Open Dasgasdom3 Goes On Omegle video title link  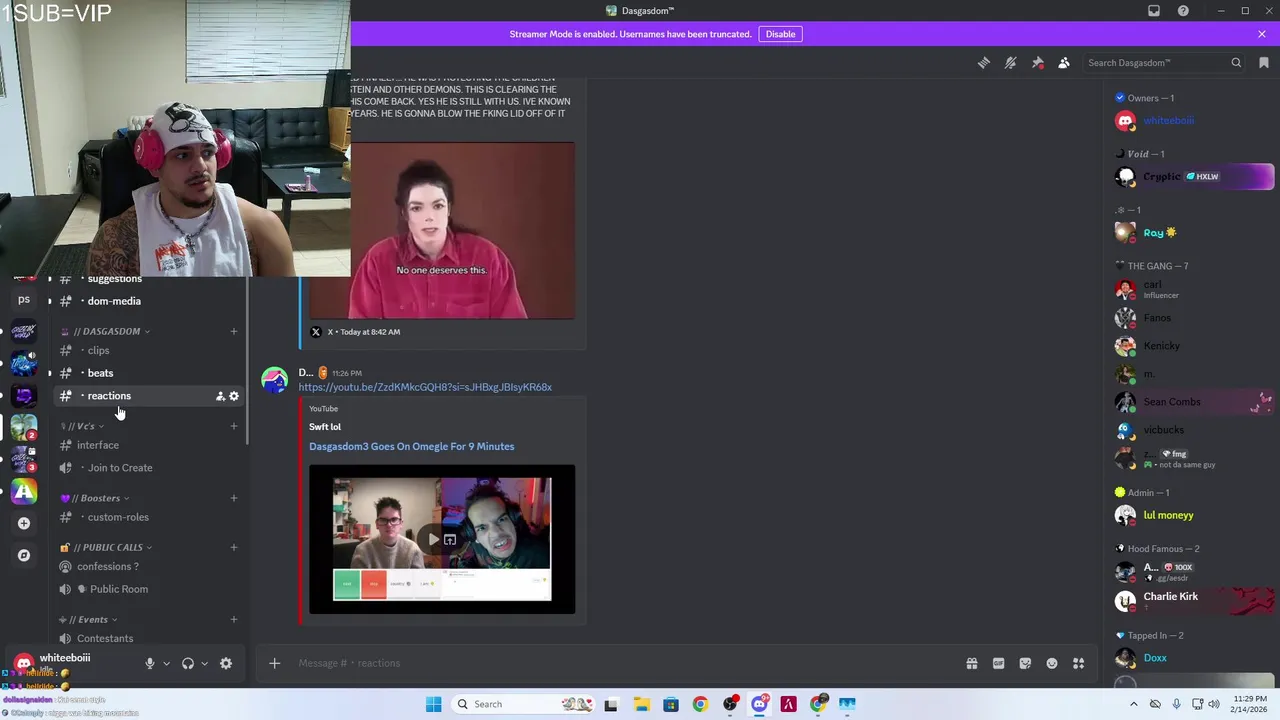click(411, 446)
